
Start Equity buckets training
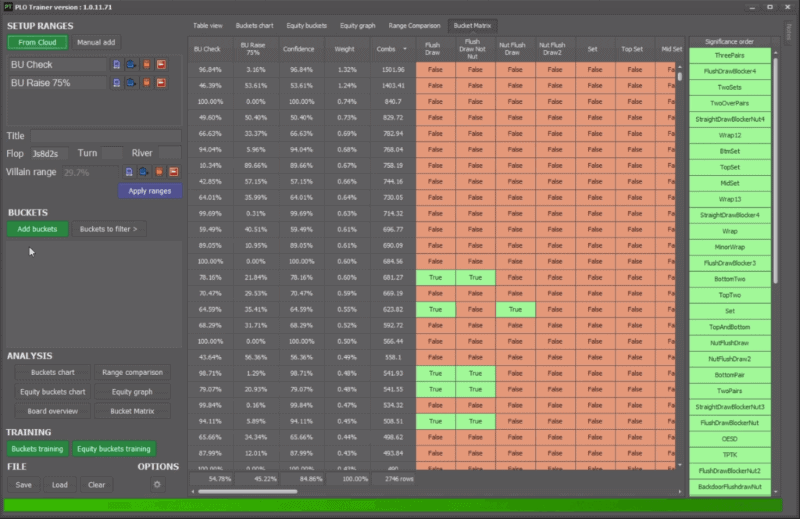pos(114,449)
